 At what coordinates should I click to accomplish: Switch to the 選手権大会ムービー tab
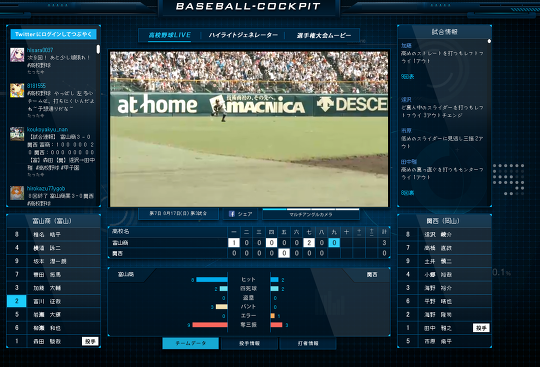pos(324,35)
